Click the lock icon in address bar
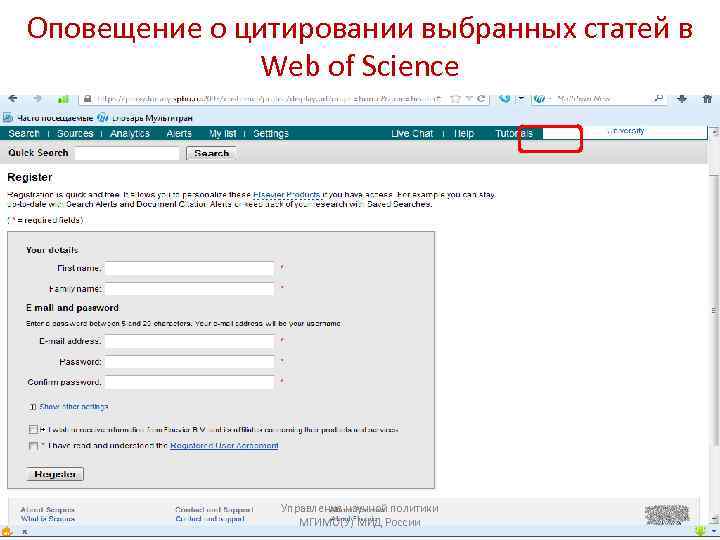Image resolution: width=720 pixels, height=540 pixels. [x=87, y=99]
